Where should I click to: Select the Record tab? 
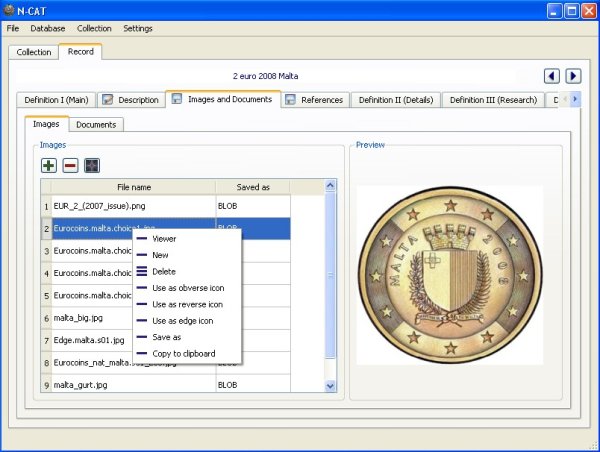(x=80, y=51)
